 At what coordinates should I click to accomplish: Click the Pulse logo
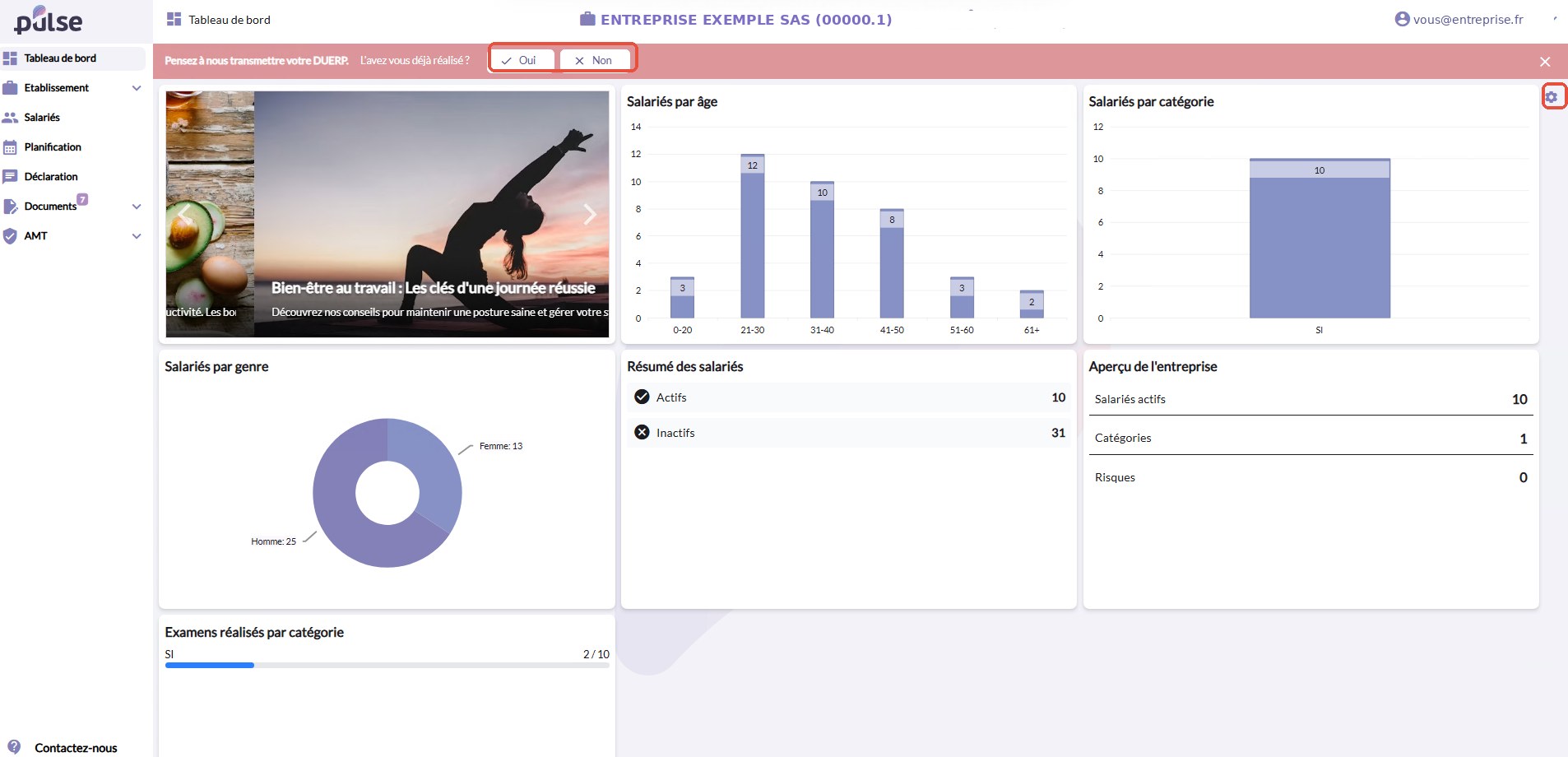pos(49,20)
